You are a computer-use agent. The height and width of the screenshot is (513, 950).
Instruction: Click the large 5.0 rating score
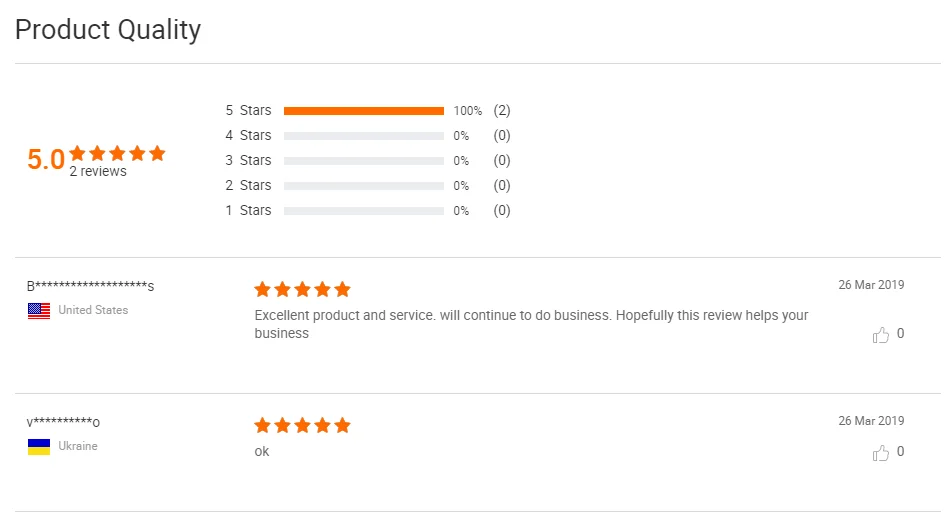coord(46,160)
